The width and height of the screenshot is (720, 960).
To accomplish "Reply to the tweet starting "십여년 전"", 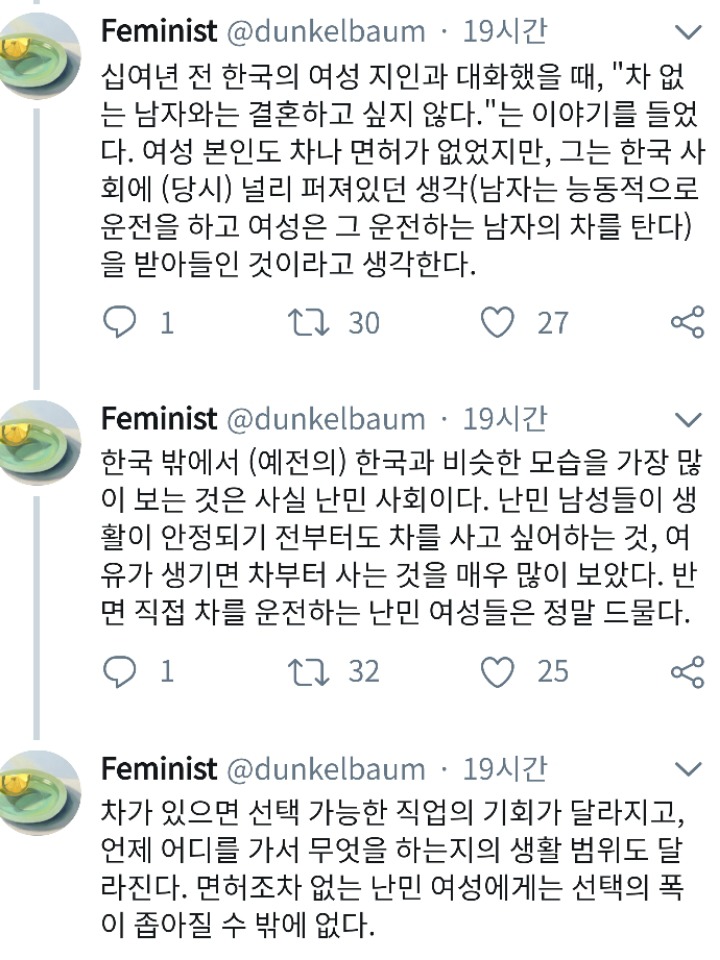I will coord(119,322).
